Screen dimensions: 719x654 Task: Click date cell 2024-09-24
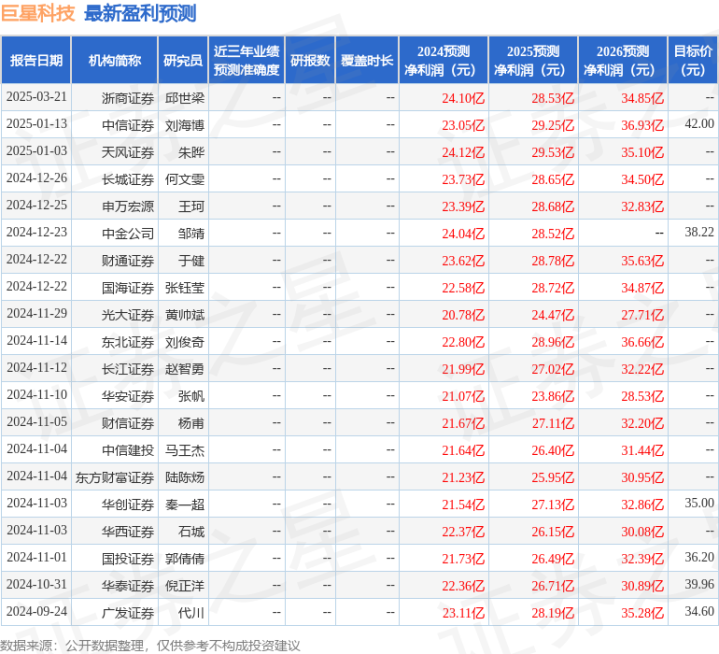(x=37, y=611)
